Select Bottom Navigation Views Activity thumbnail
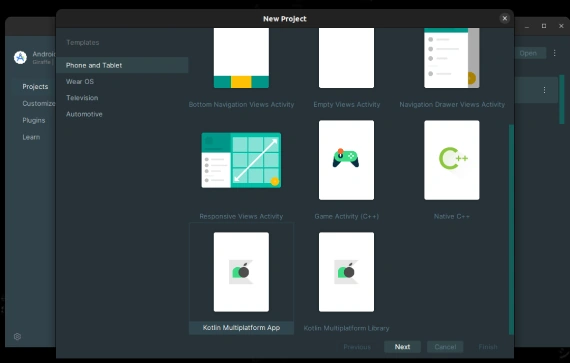This screenshot has width=570, height=363. pos(241,58)
